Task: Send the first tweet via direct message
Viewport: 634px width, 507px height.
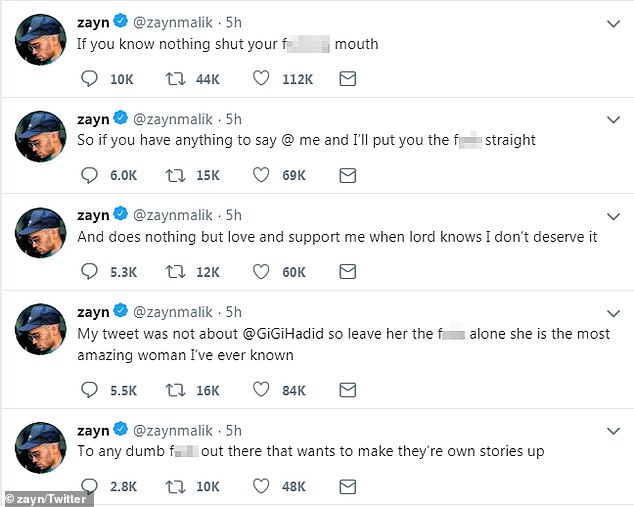Action: (x=347, y=79)
